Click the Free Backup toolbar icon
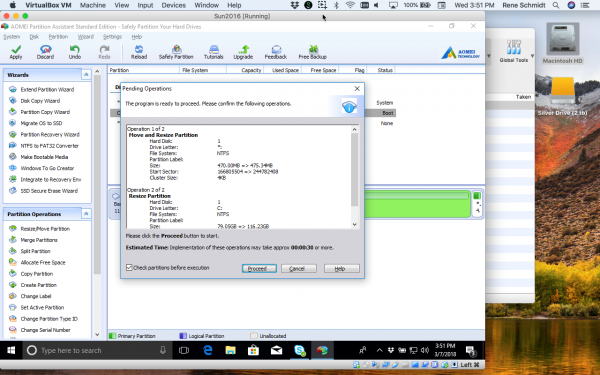The width and height of the screenshot is (600, 375). tap(313, 52)
